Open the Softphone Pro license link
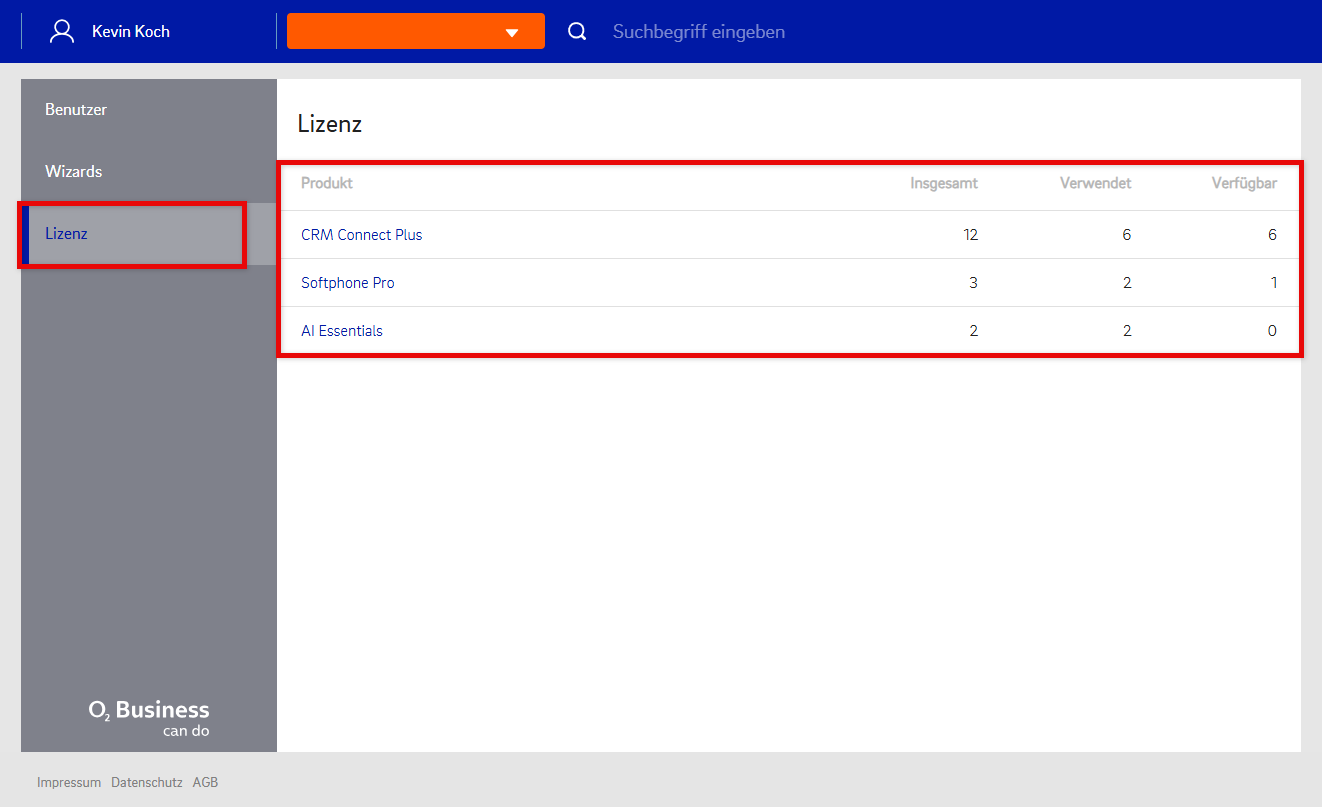 pyautogui.click(x=348, y=283)
